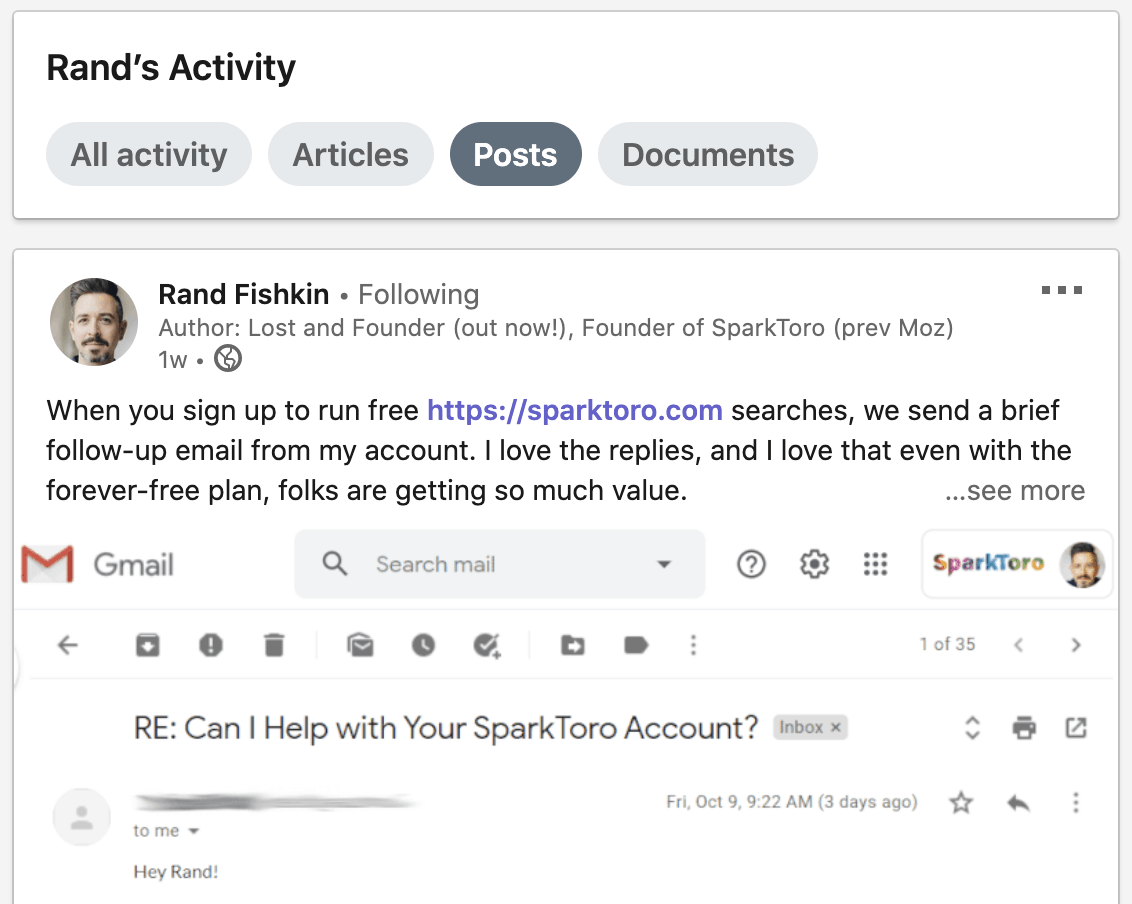The height and width of the screenshot is (904, 1132).
Task: Remove the Inbox label with its x
Action: click(835, 727)
